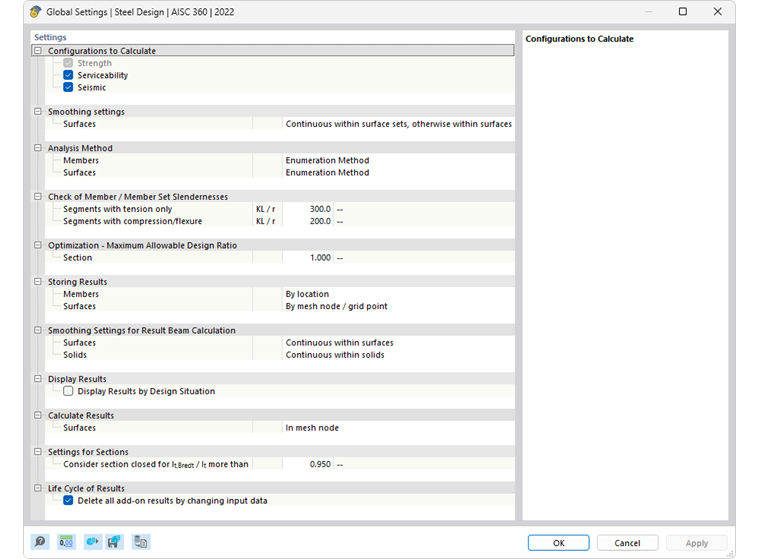Collapse the Configurations to Calculate section
Image resolution: width=760 pixels, height=559 pixels.
coord(38,51)
